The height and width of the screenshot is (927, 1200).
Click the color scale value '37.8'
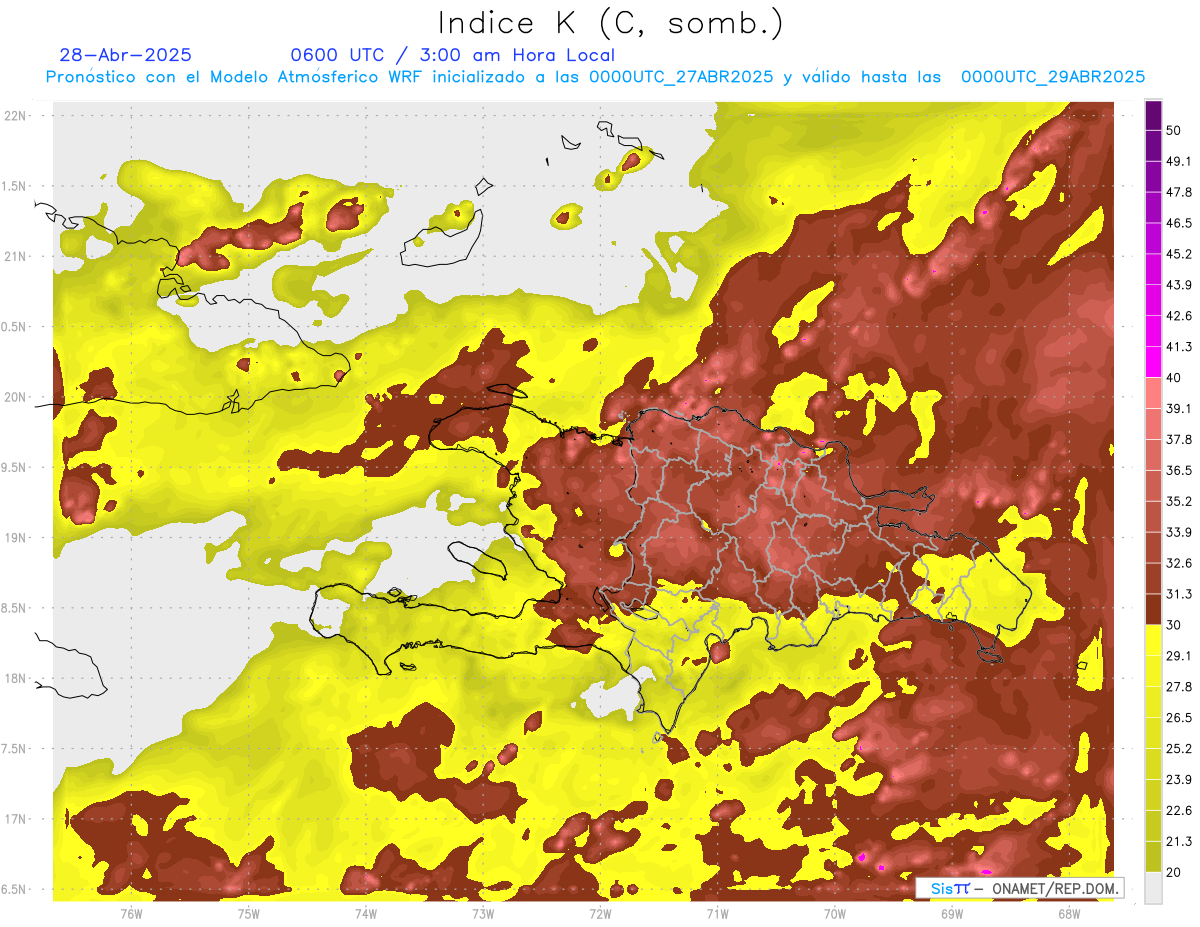point(1179,439)
